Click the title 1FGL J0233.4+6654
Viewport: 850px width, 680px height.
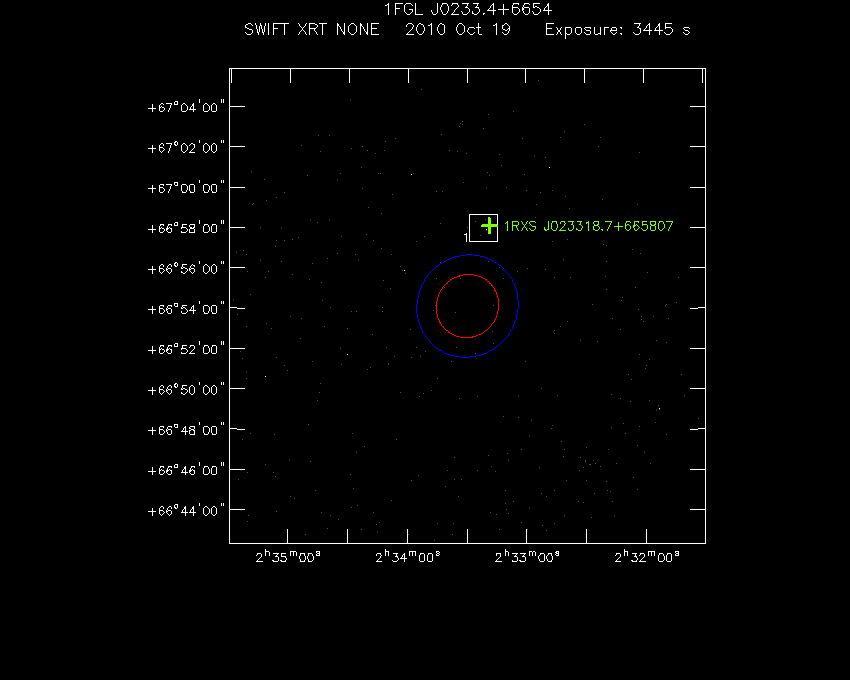pos(468,9)
